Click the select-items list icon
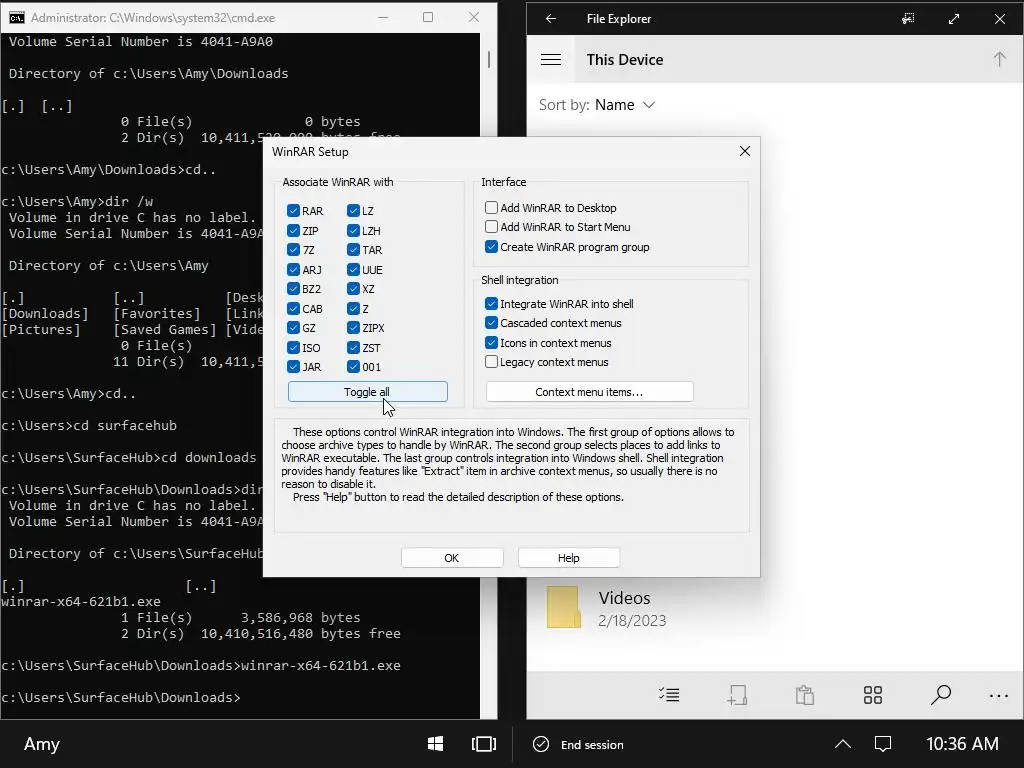 pyautogui.click(x=669, y=695)
